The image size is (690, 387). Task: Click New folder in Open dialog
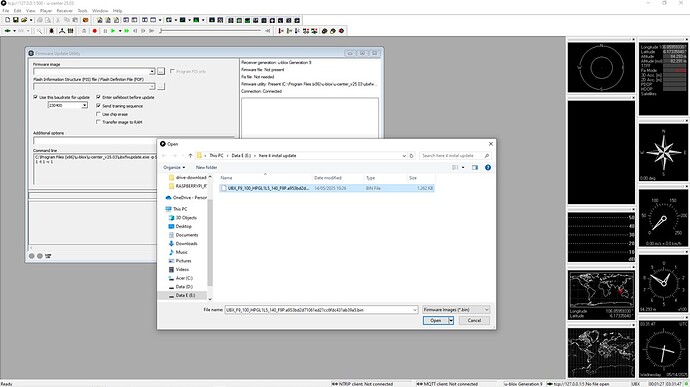click(206, 167)
